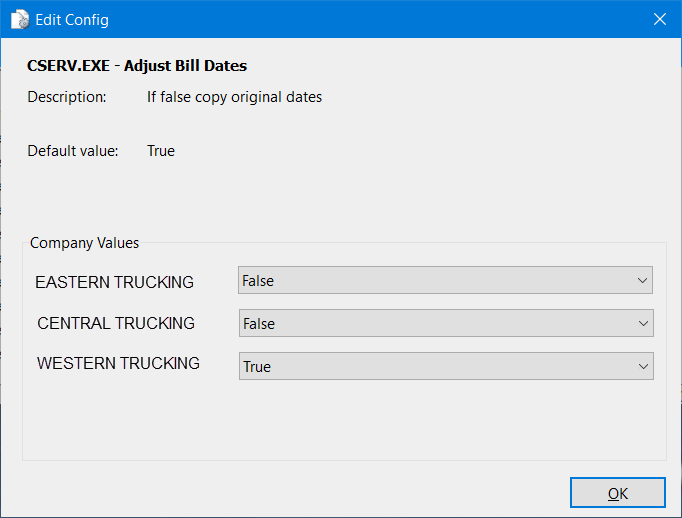
Task: Click the 'Default value:' label
Action: [73, 151]
